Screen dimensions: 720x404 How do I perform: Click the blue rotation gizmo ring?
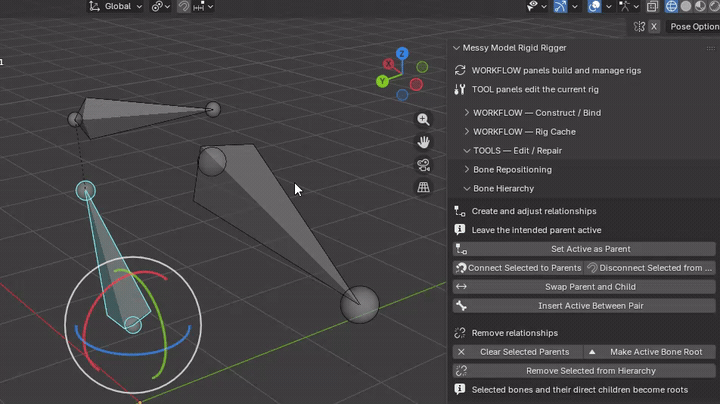pyautogui.click(x=133, y=353)
